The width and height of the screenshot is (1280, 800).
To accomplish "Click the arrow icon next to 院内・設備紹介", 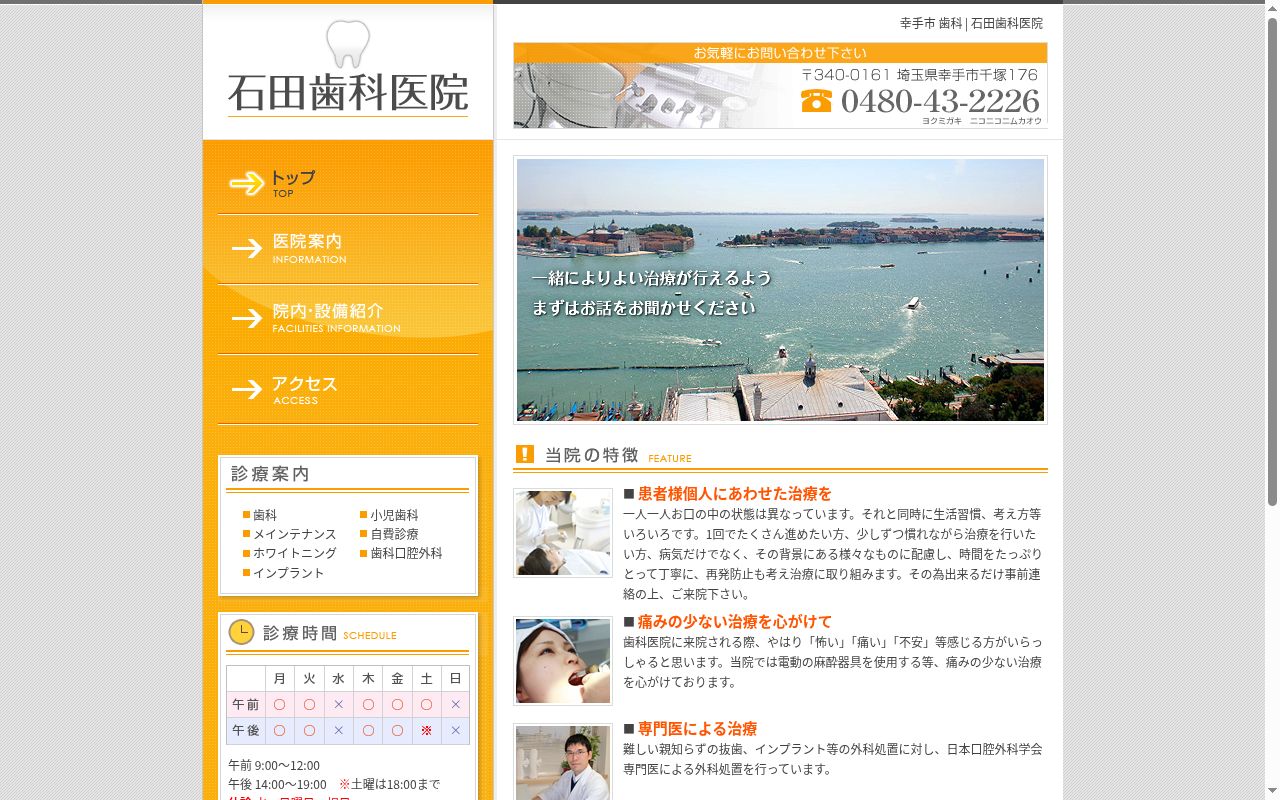I will pos(247,318).
